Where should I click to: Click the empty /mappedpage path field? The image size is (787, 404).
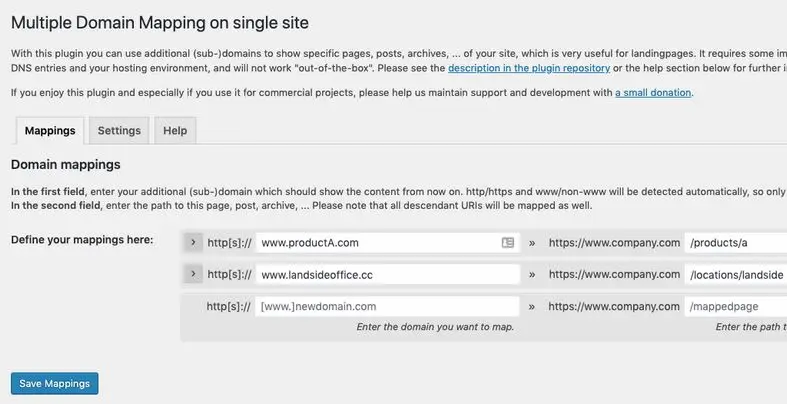click(736, 306)
